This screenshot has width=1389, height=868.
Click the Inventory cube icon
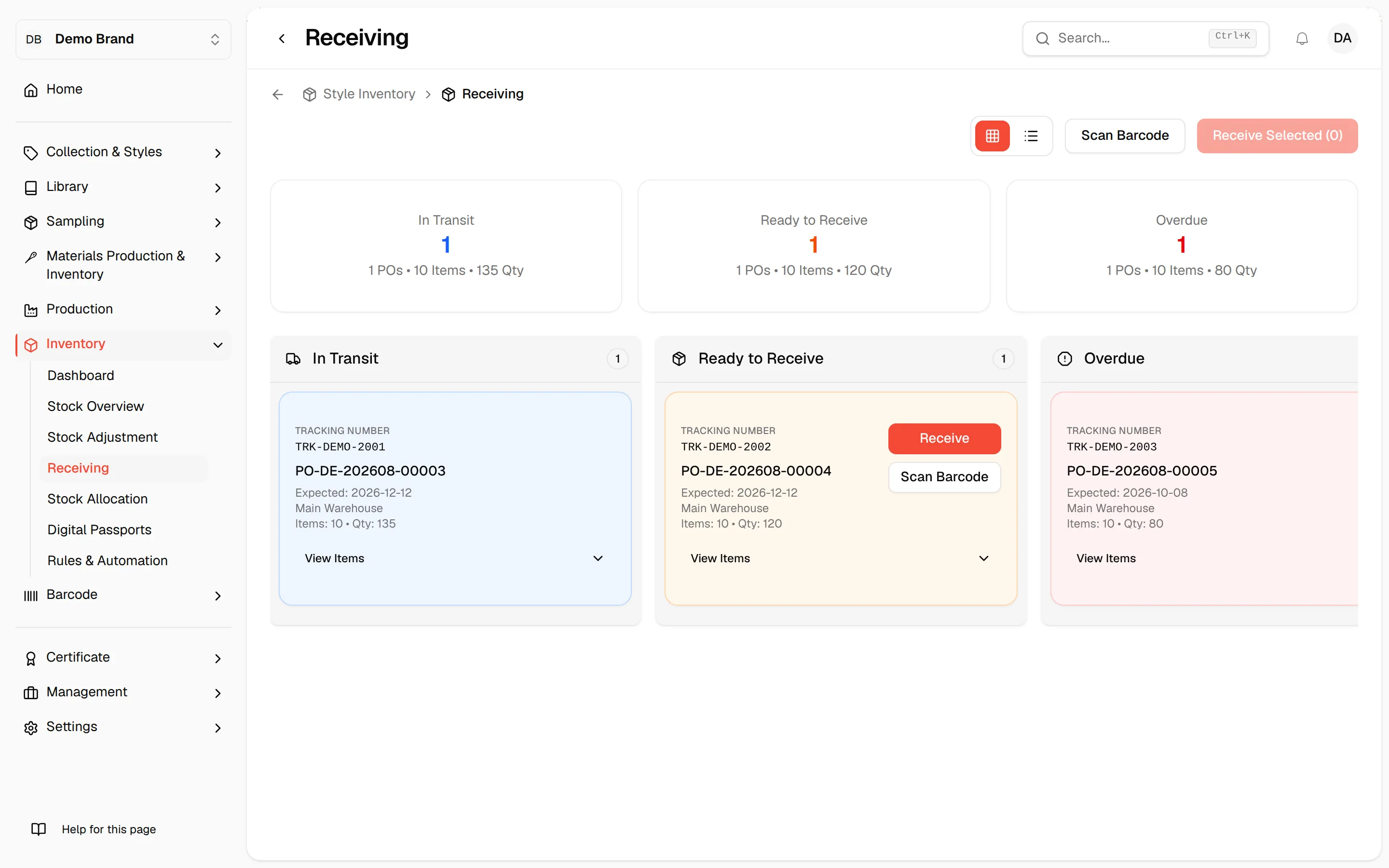tap(31, 344)
